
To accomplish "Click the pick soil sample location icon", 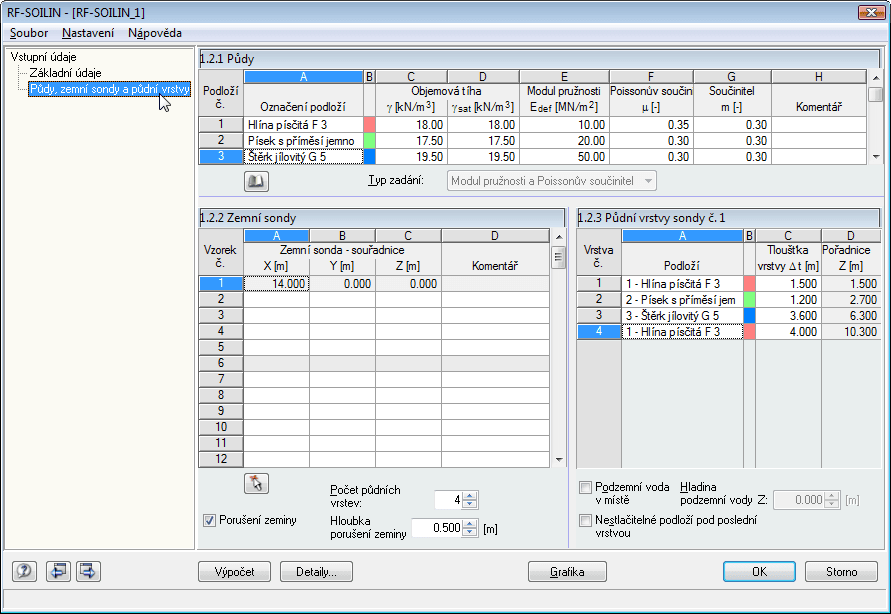I will pyautogui.click(x=256, y=483).
